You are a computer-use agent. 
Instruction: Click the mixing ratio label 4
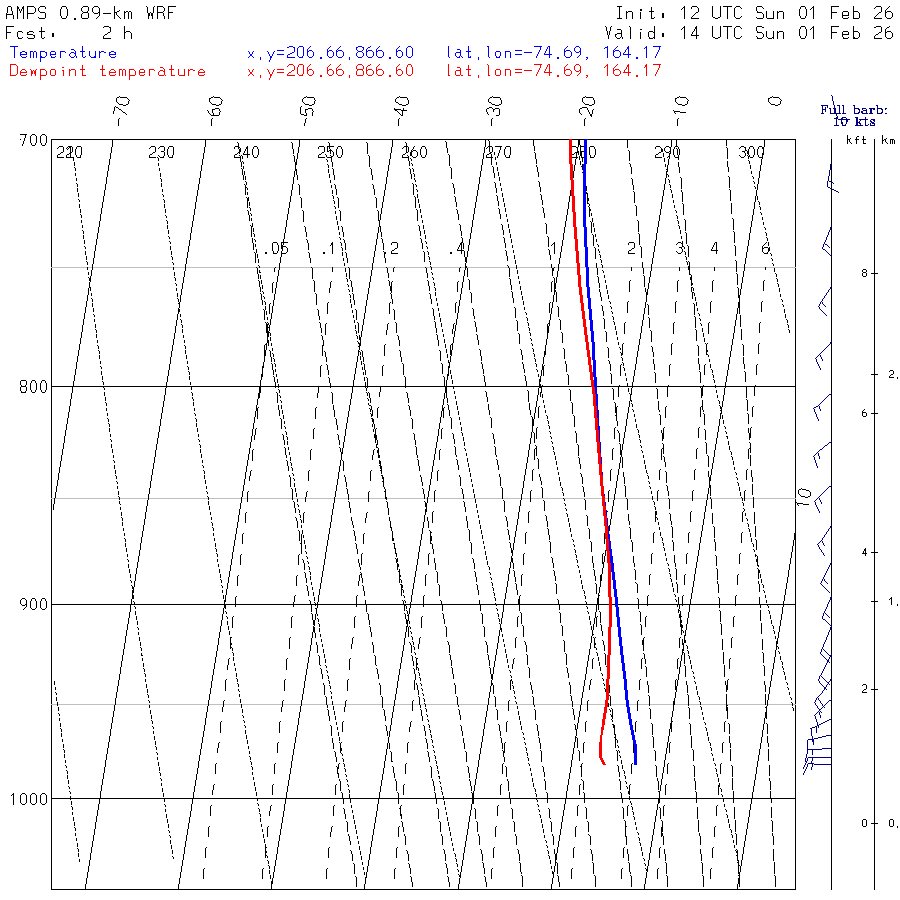tap(714, 249)
